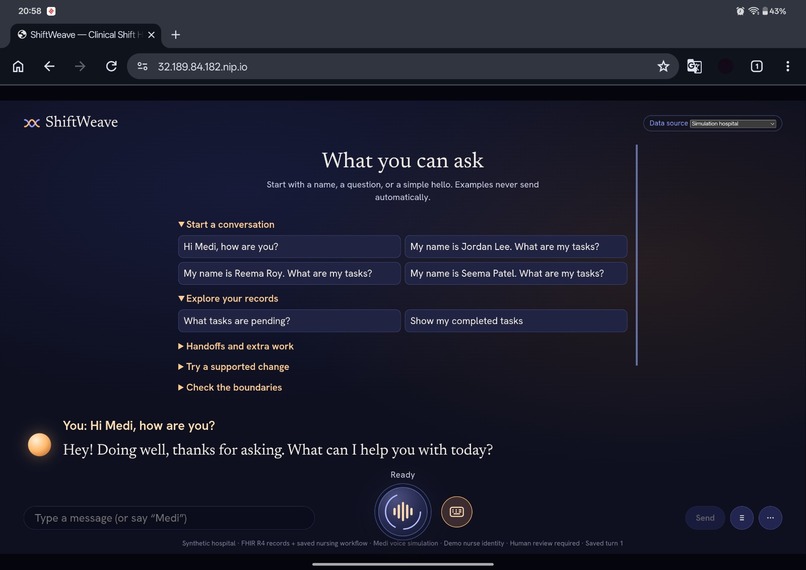Click the glowing Medi orb avatar
The height and width of the screenshot is (570, 806).
pos(40,445)
